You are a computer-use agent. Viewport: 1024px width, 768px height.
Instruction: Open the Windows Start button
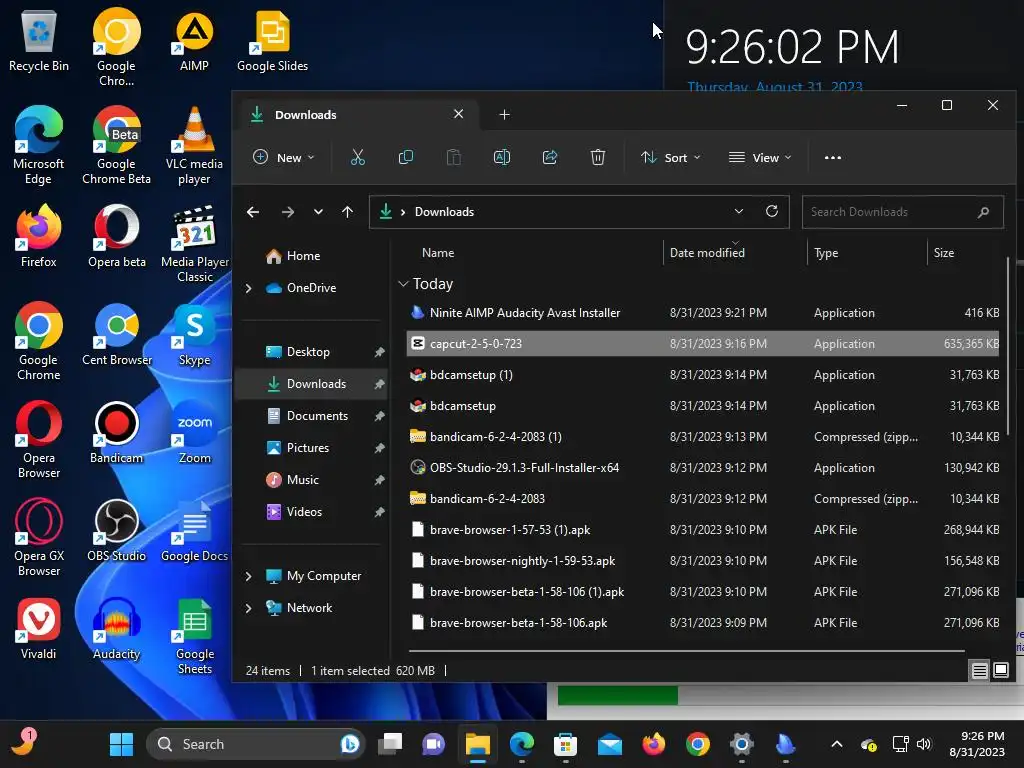(121, 744)
